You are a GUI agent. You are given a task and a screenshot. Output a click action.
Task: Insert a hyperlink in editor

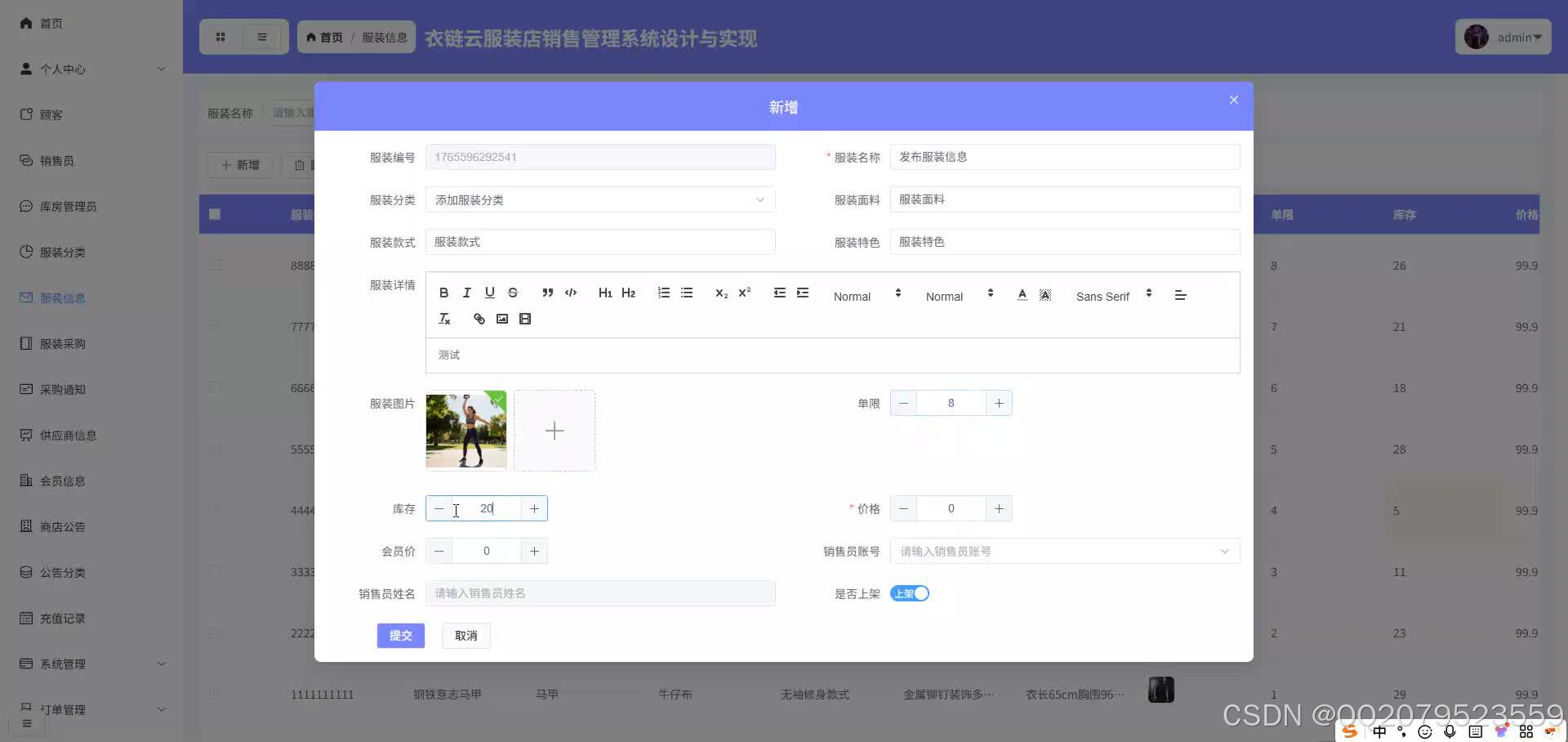point(479,319)
